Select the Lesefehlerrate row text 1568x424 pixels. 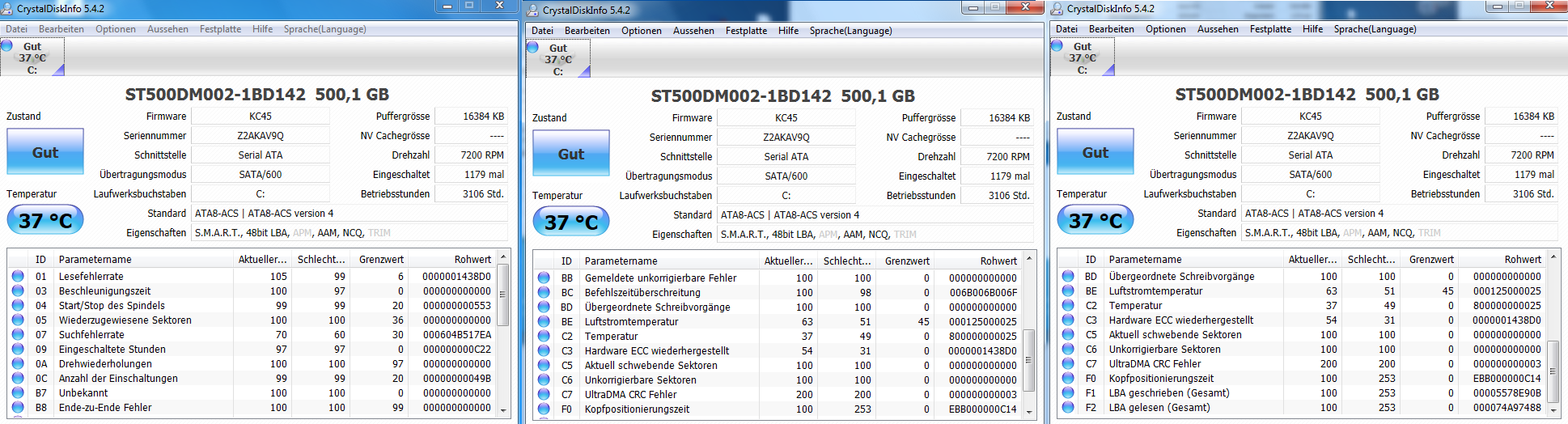point(91,276)
